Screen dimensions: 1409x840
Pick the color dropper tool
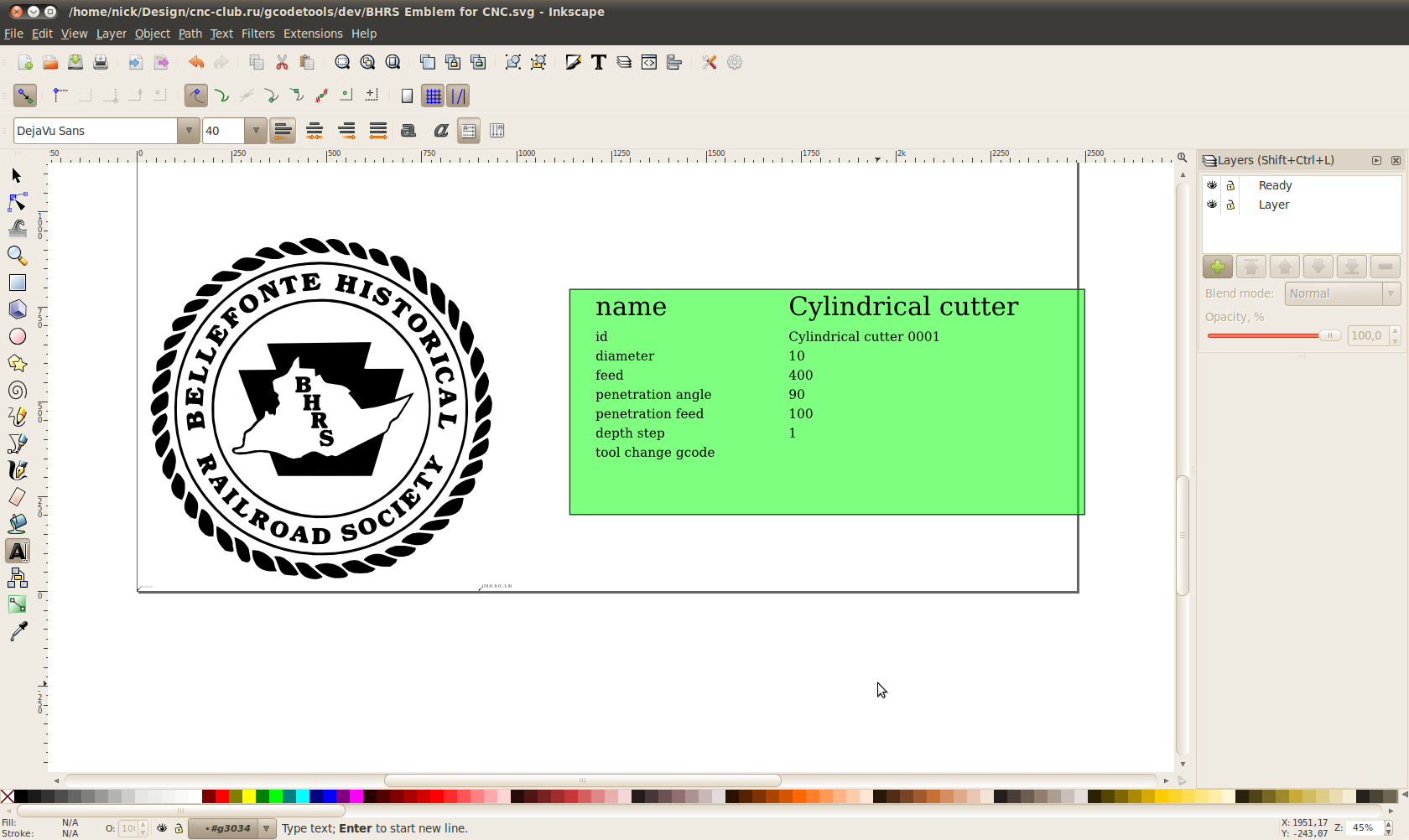17,631
